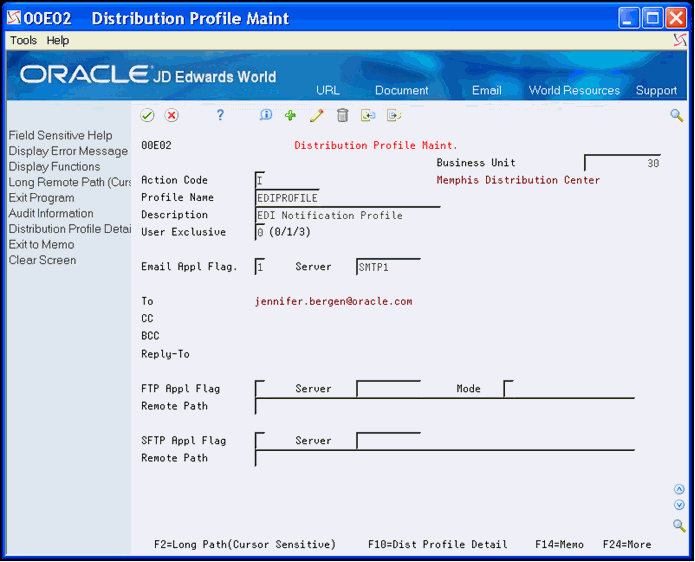Click the magnifier icon at bottom right
Viewport: 695px width, 562px height.
coord(679,526)
